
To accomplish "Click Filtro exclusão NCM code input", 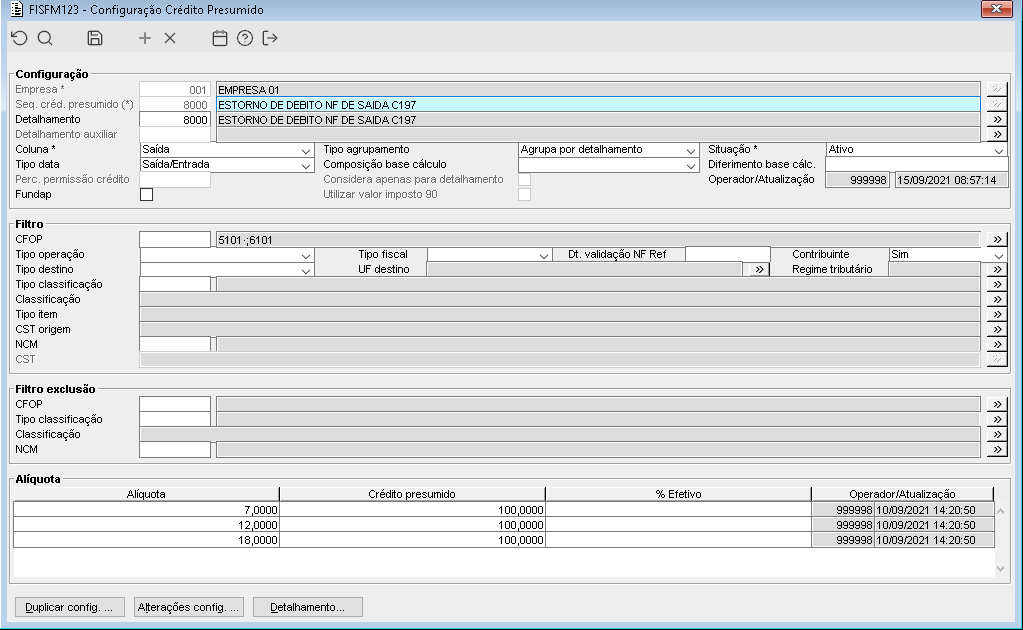I will [x=175, y=449].
